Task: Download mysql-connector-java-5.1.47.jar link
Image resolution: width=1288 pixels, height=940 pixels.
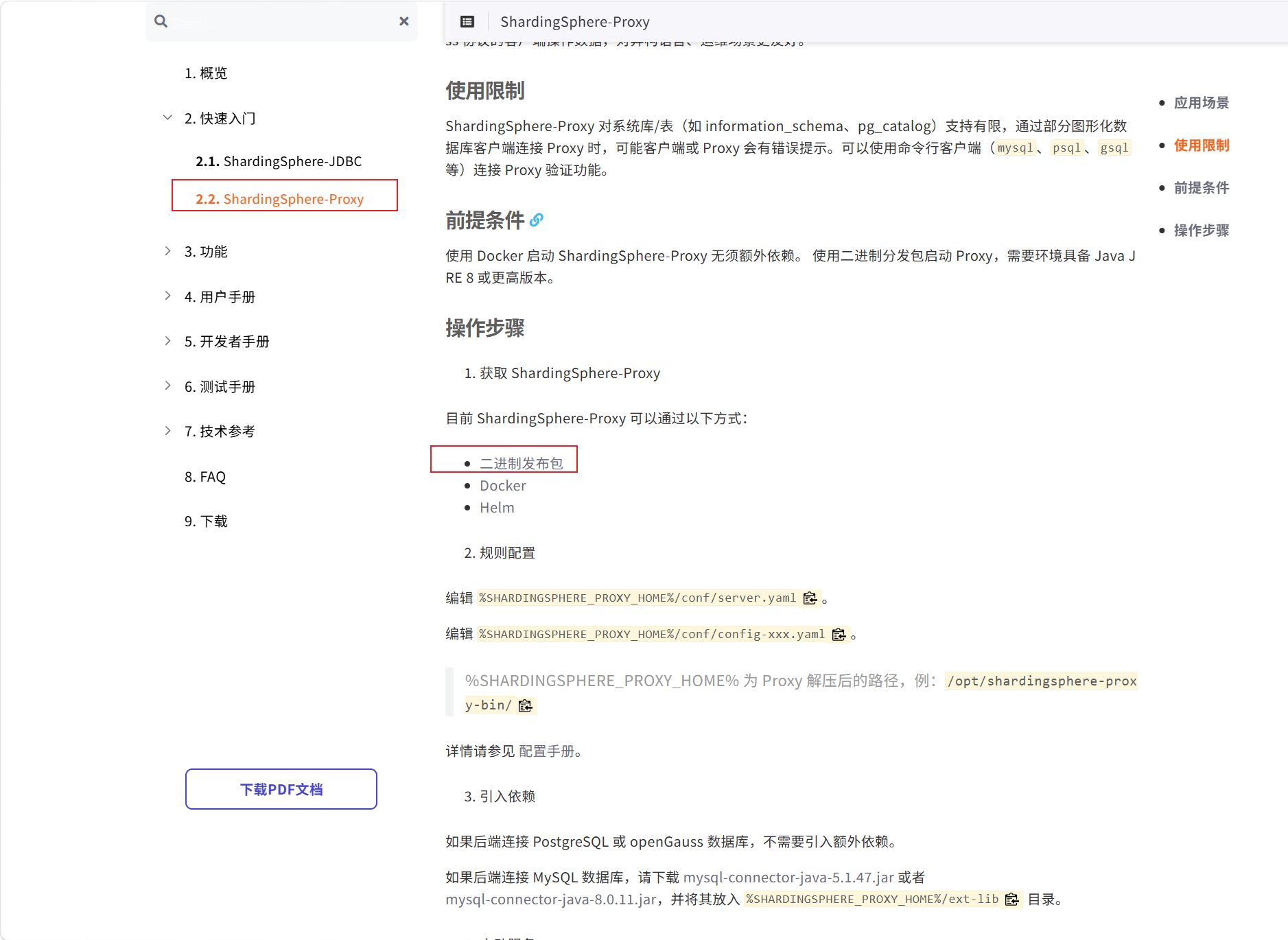Action: click(x=788, y=878)
